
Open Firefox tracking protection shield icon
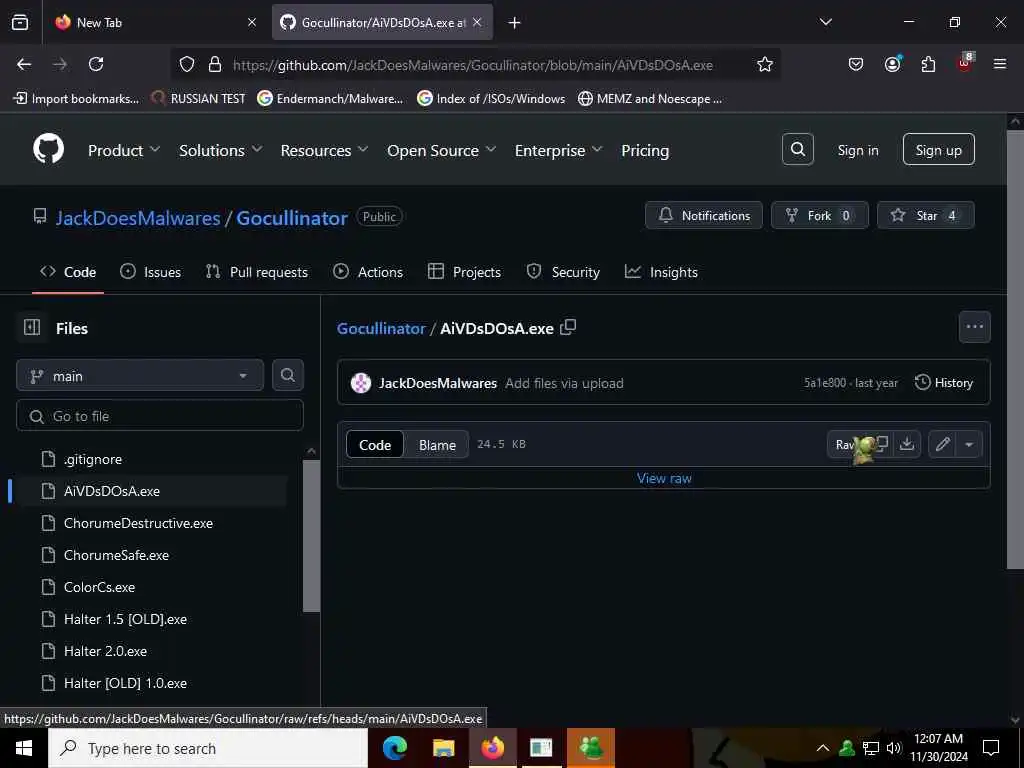click(x=187, y=64)
